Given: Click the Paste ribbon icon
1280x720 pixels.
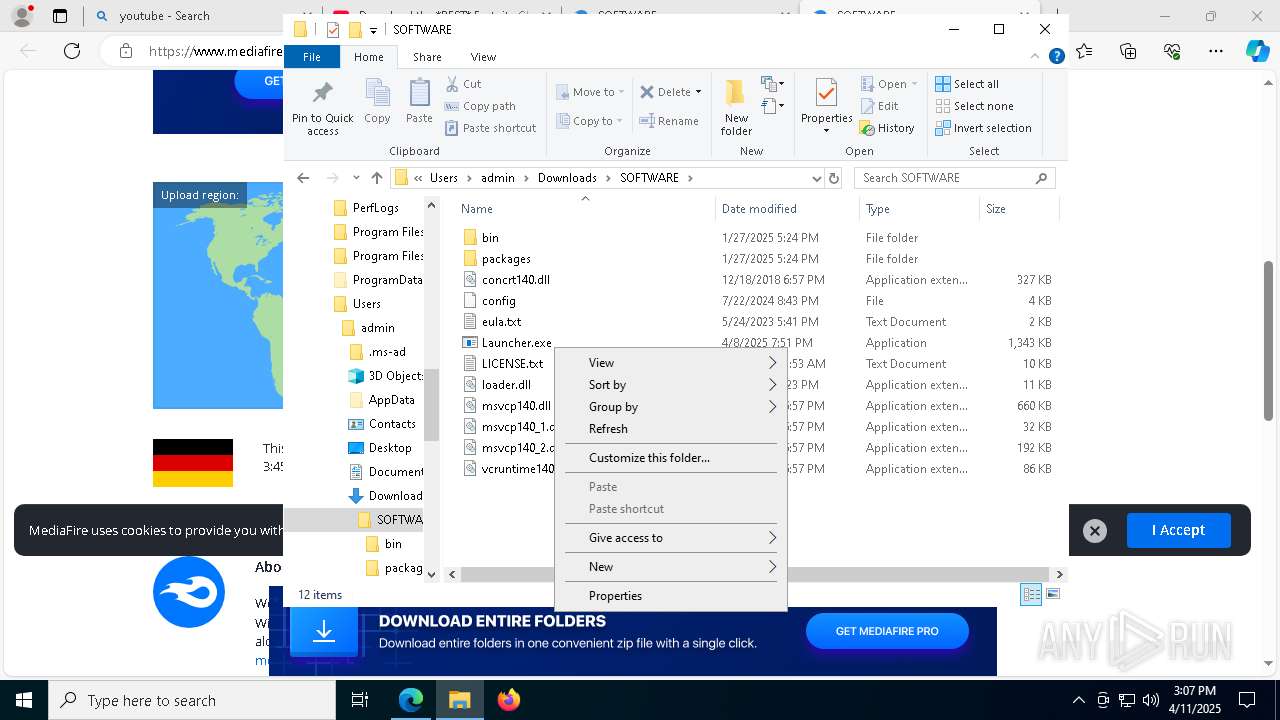Looking at the screenshot, I should coord(419,101).
